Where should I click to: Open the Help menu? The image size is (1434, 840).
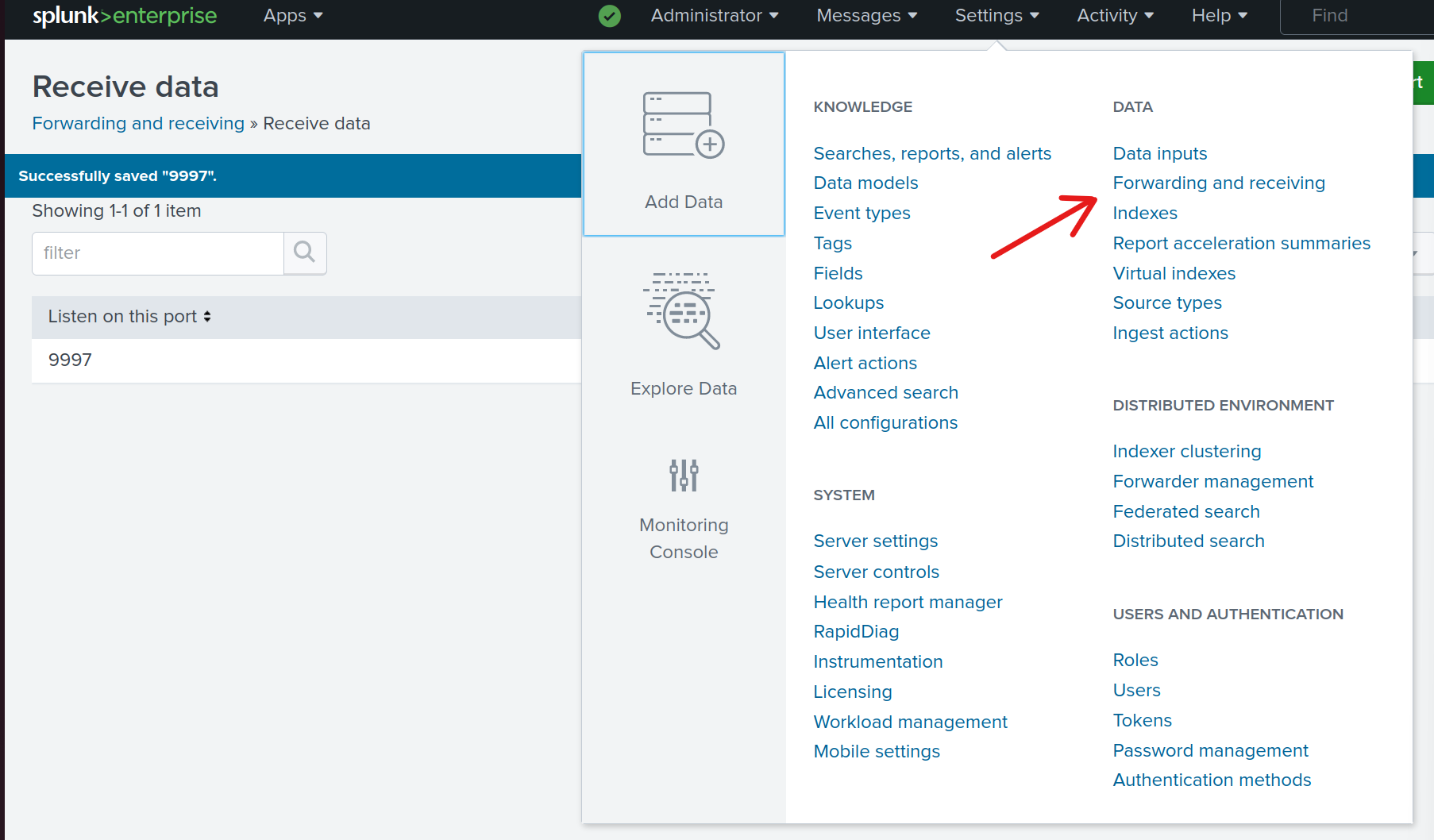1219,16
